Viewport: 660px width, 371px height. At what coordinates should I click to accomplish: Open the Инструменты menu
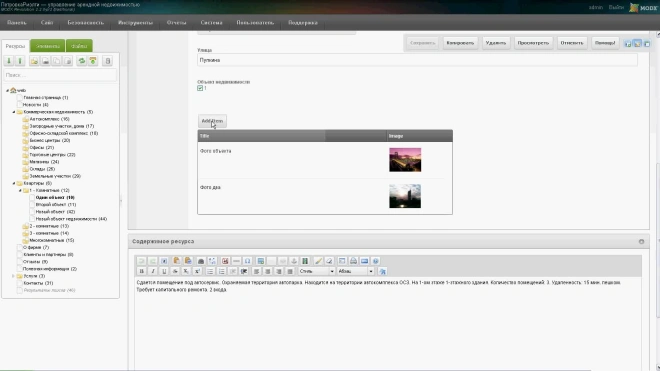point(135,23)
